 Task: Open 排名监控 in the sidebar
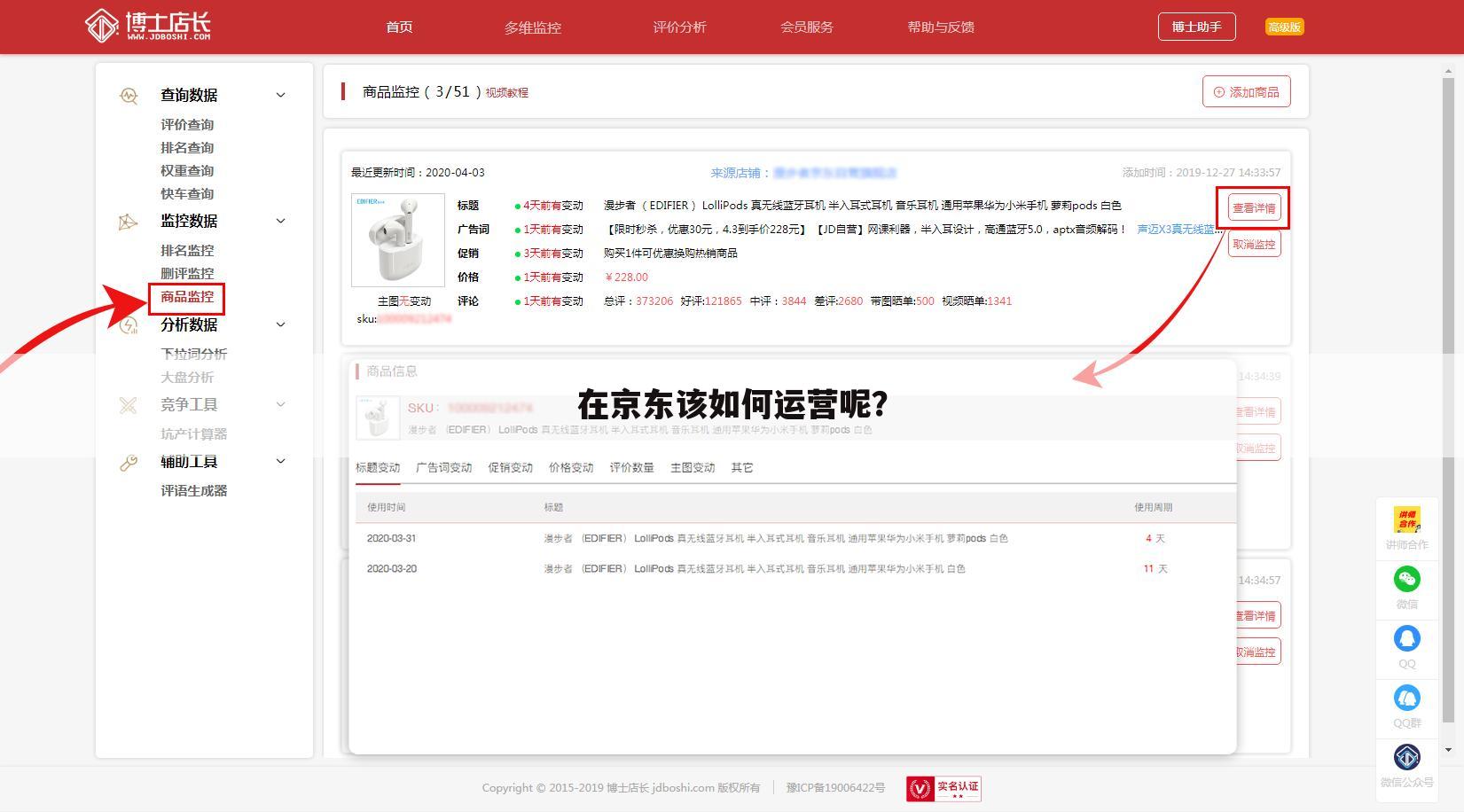click(187, 251)
